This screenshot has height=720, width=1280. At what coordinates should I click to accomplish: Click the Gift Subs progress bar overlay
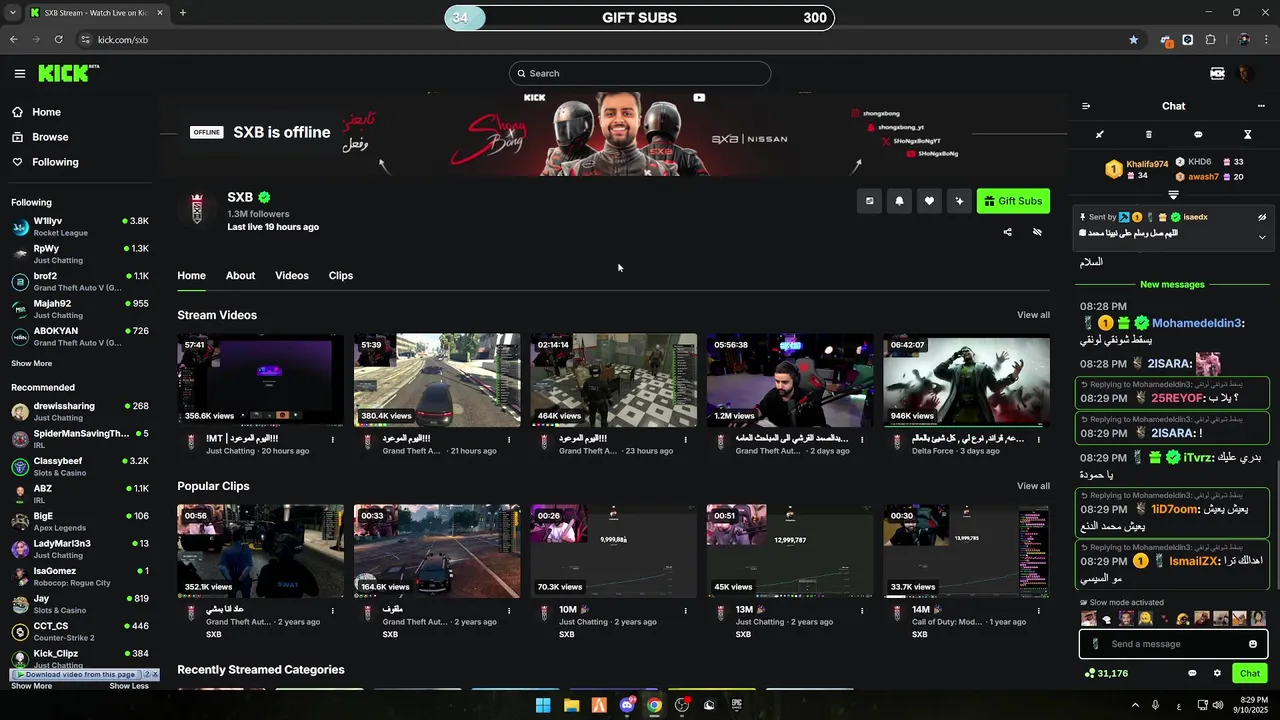(639, 17)
